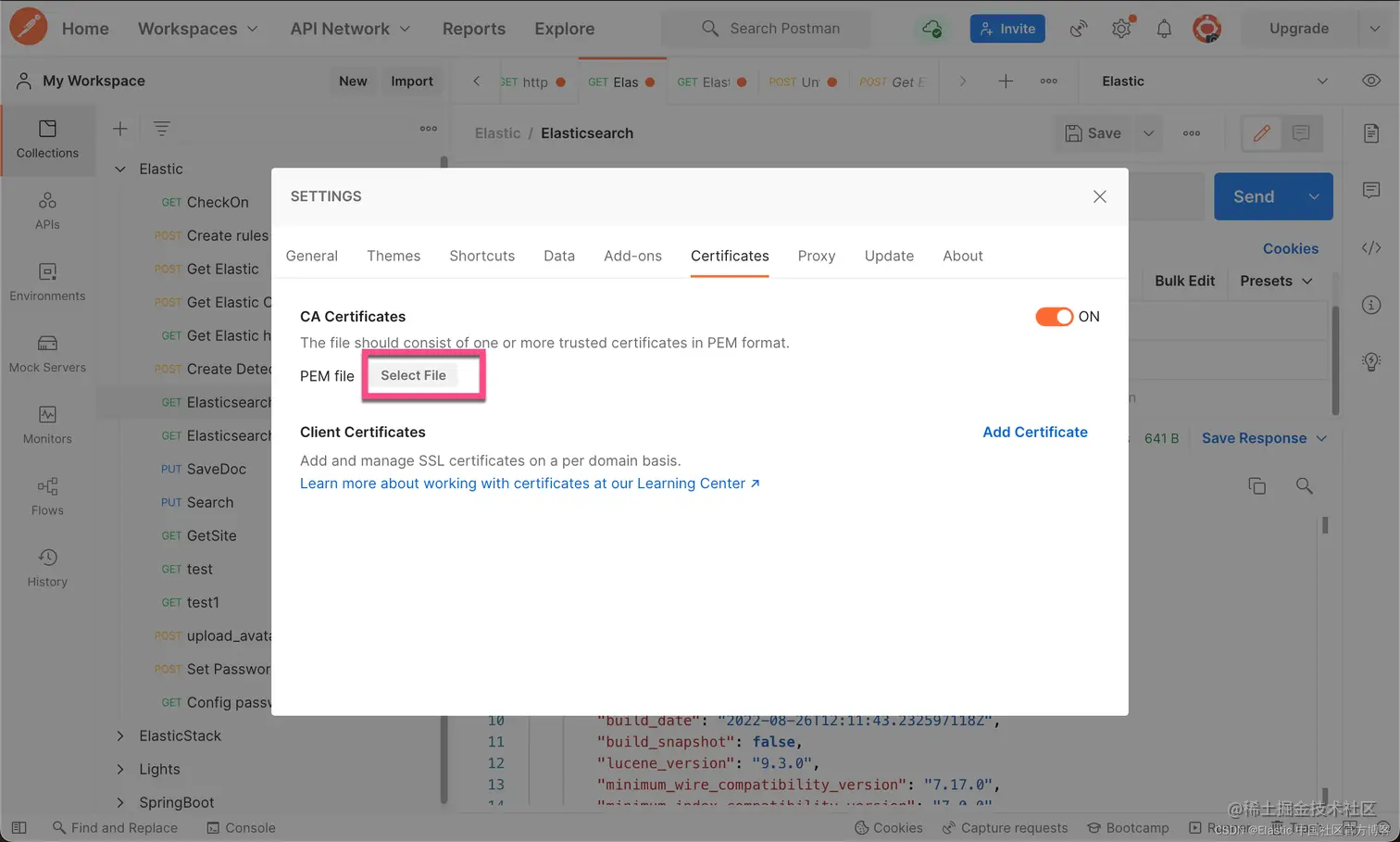Open a new request tab with plus
The image size is (1400, 842).
coord(1006,82)
